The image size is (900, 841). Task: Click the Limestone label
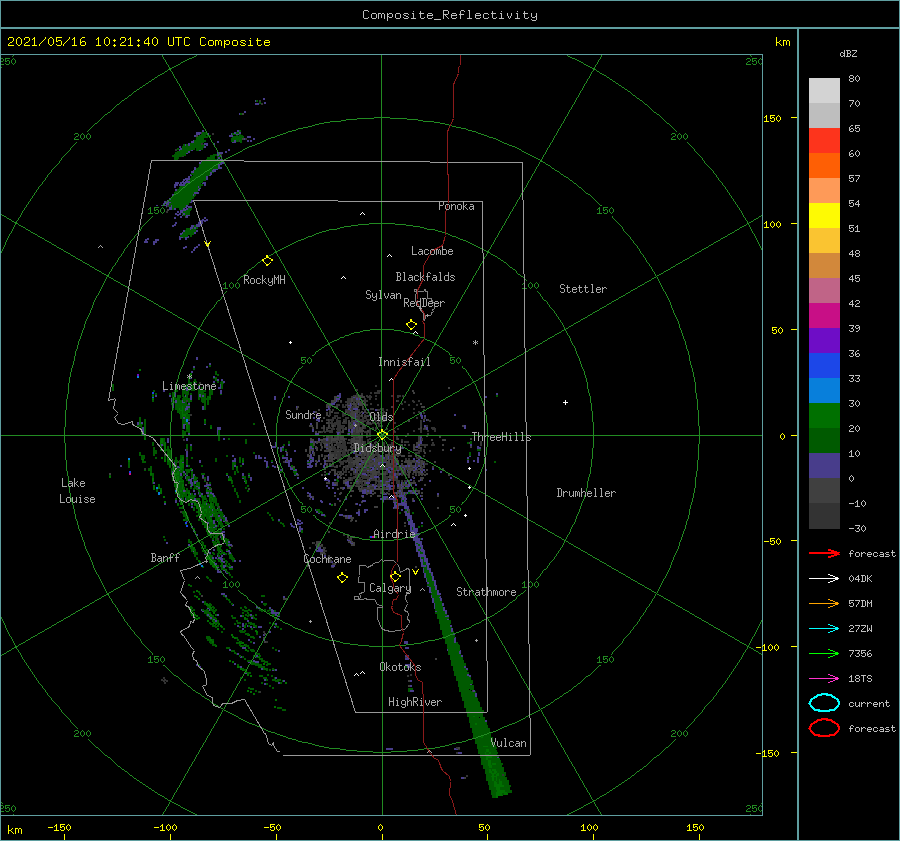(189, 386)
